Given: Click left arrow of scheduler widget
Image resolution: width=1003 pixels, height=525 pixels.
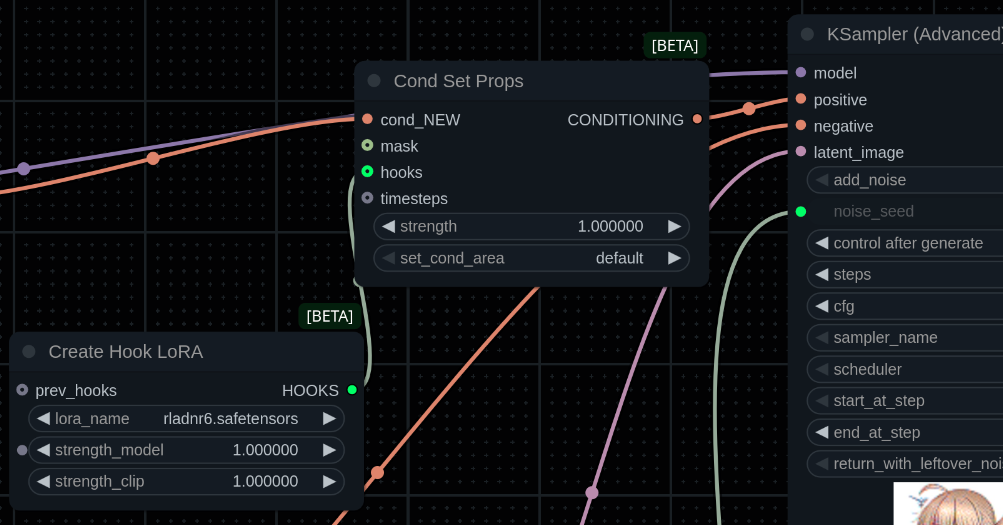Looking at the screenshot, I should click(822, 370).
